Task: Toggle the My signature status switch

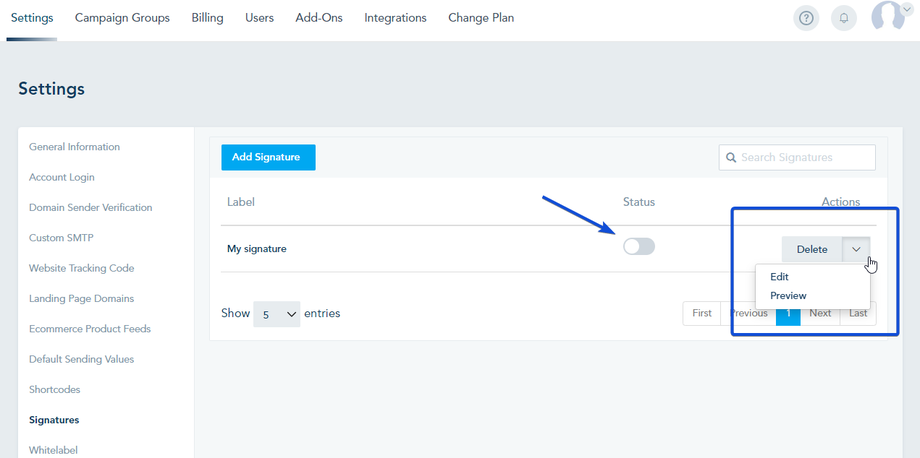Action: point(639,247)
